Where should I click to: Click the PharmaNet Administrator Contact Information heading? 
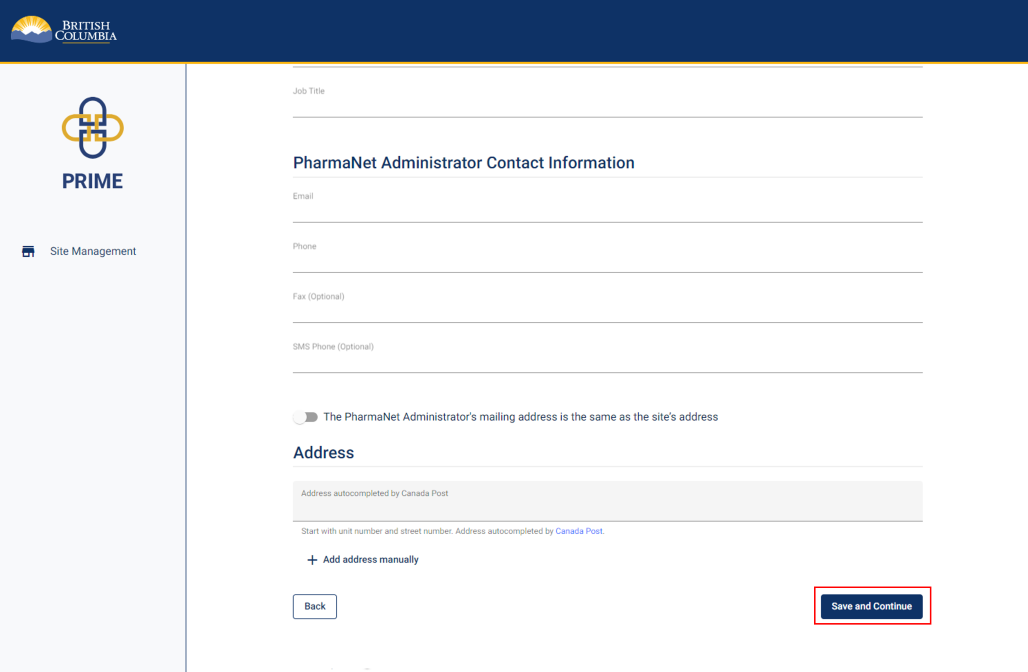(463, 163)
